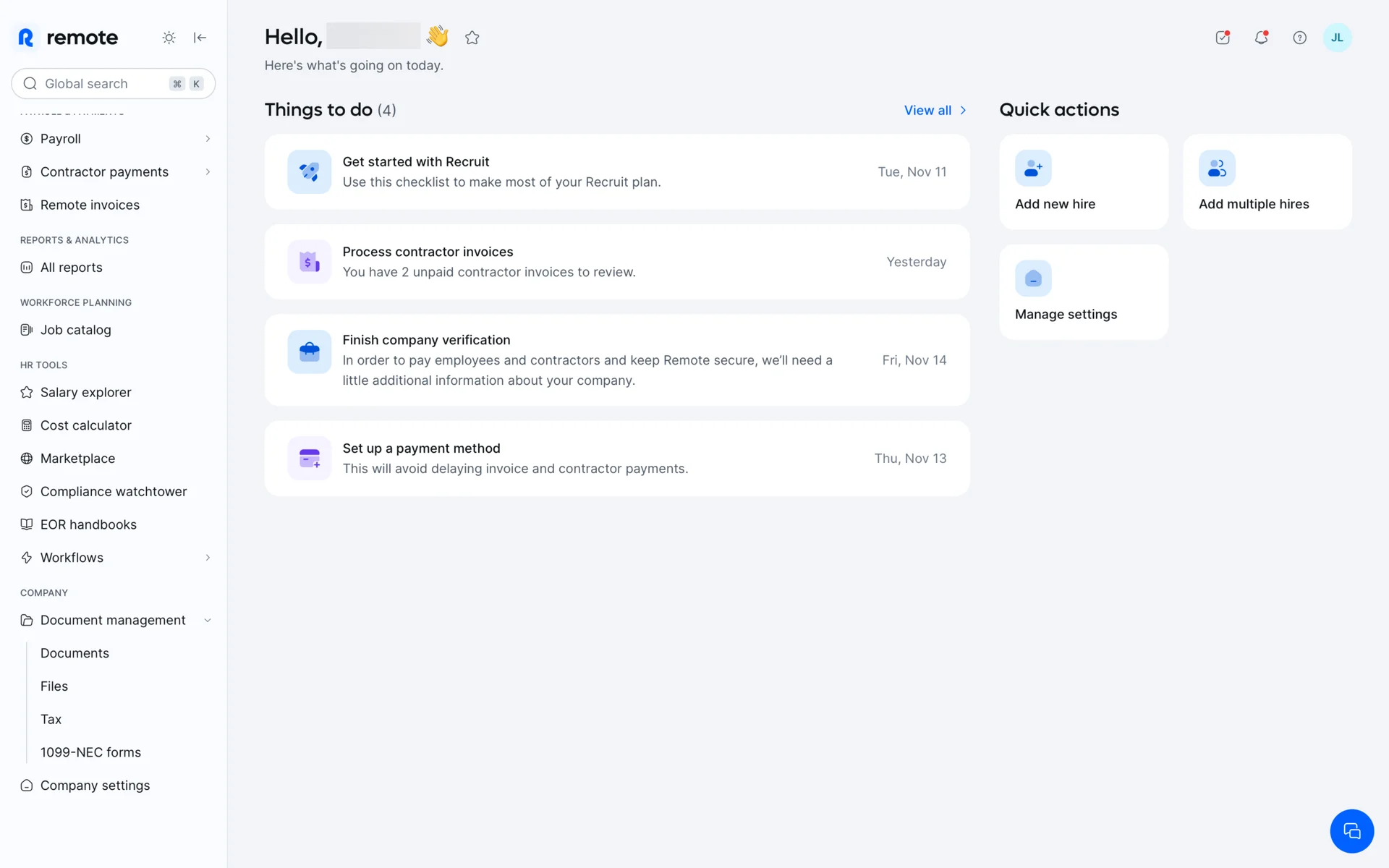1389x868 pixels.
Task: Click the Add new hire icon
Action: pyautogui.click(x=1033, y=169)
